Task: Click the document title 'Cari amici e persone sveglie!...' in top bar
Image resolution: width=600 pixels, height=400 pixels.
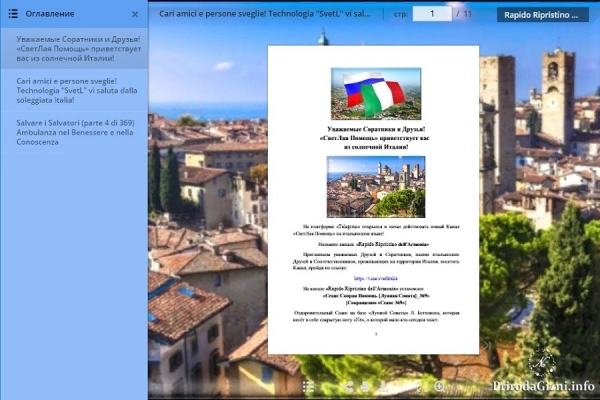Action: (264, 14)
